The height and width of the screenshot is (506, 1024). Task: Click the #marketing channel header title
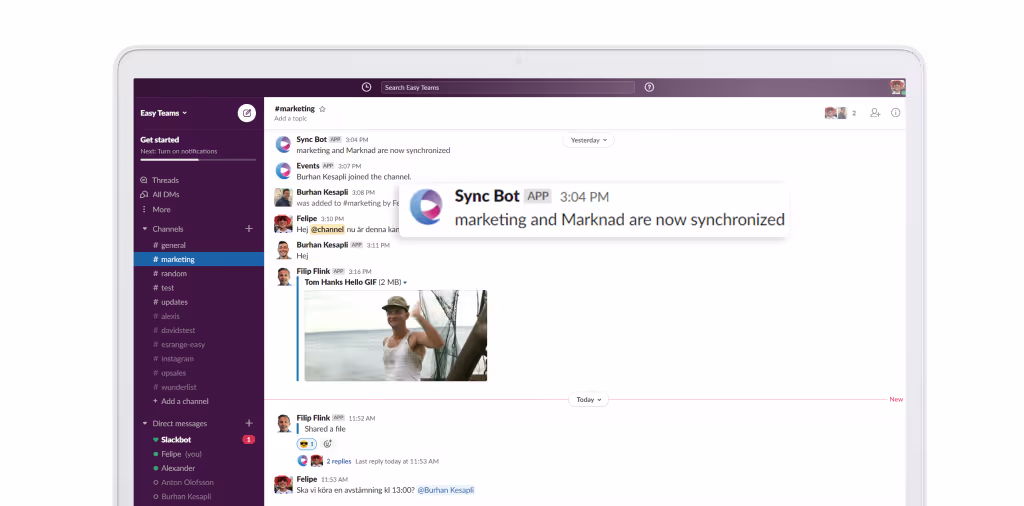pos(295,109)
